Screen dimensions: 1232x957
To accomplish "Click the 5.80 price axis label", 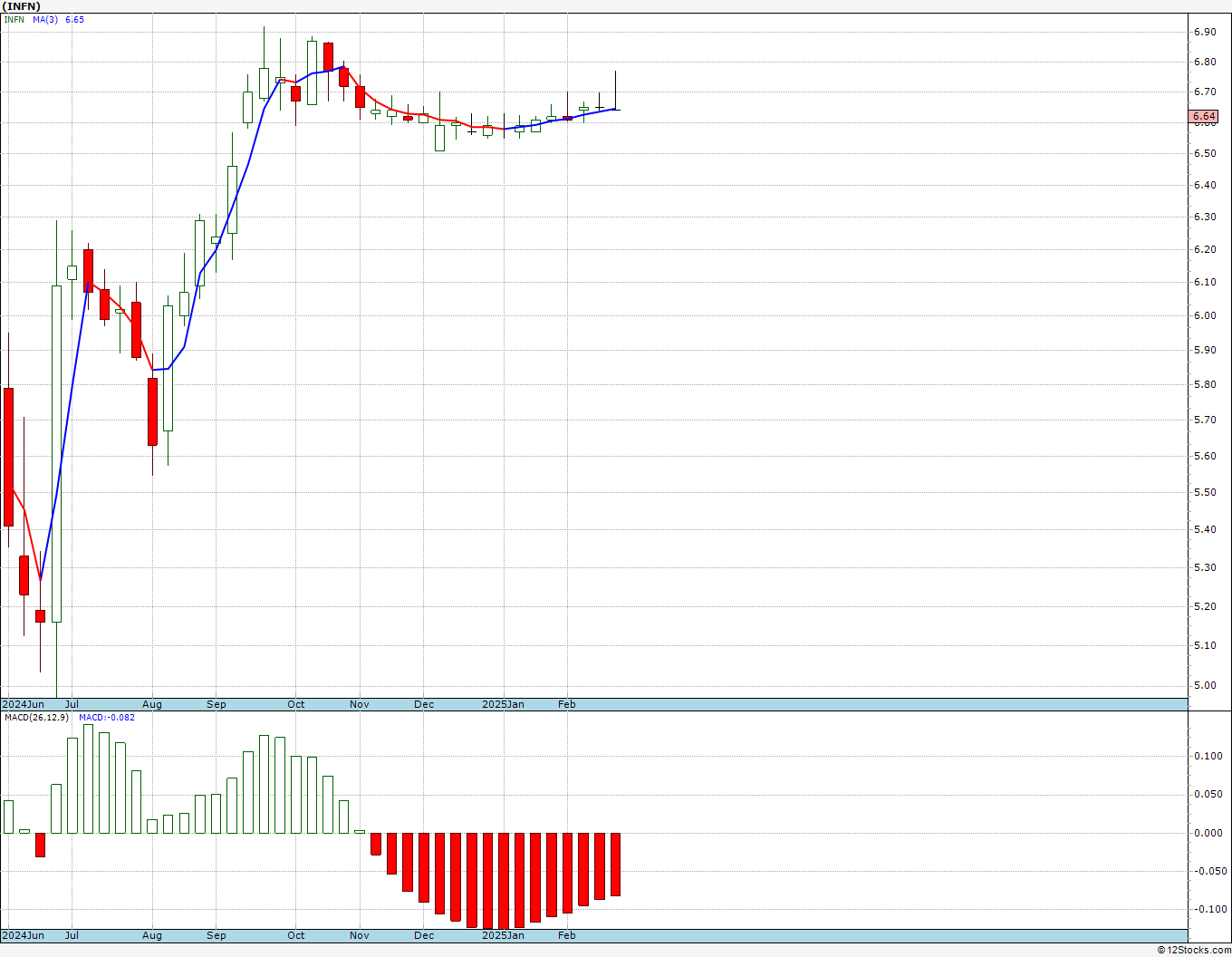I will pyautogui.click(x=1205, y=384).
